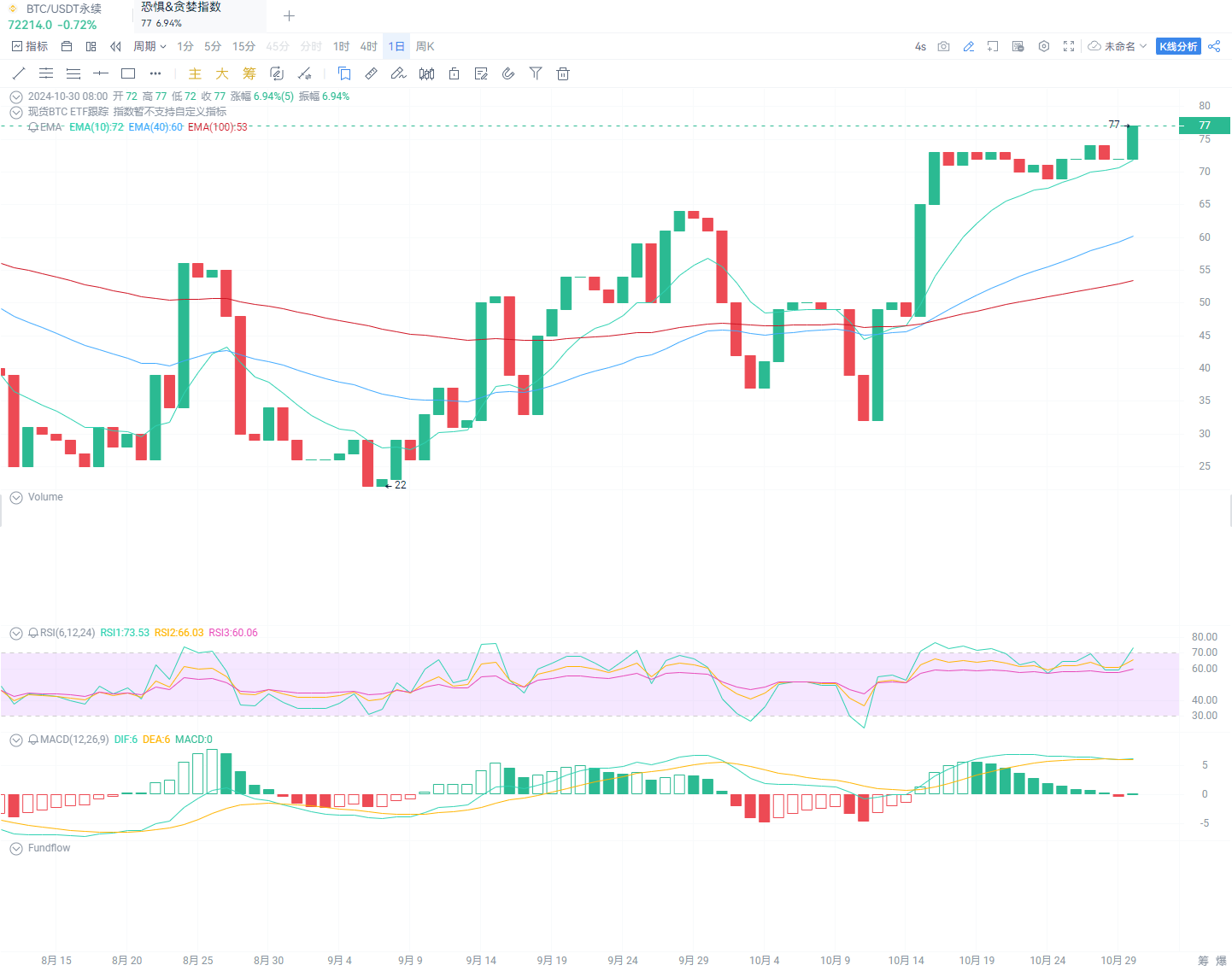Click the continuous drawing mode icon
This screenshot has width=1232, height=971.
(x=277, y=73)
